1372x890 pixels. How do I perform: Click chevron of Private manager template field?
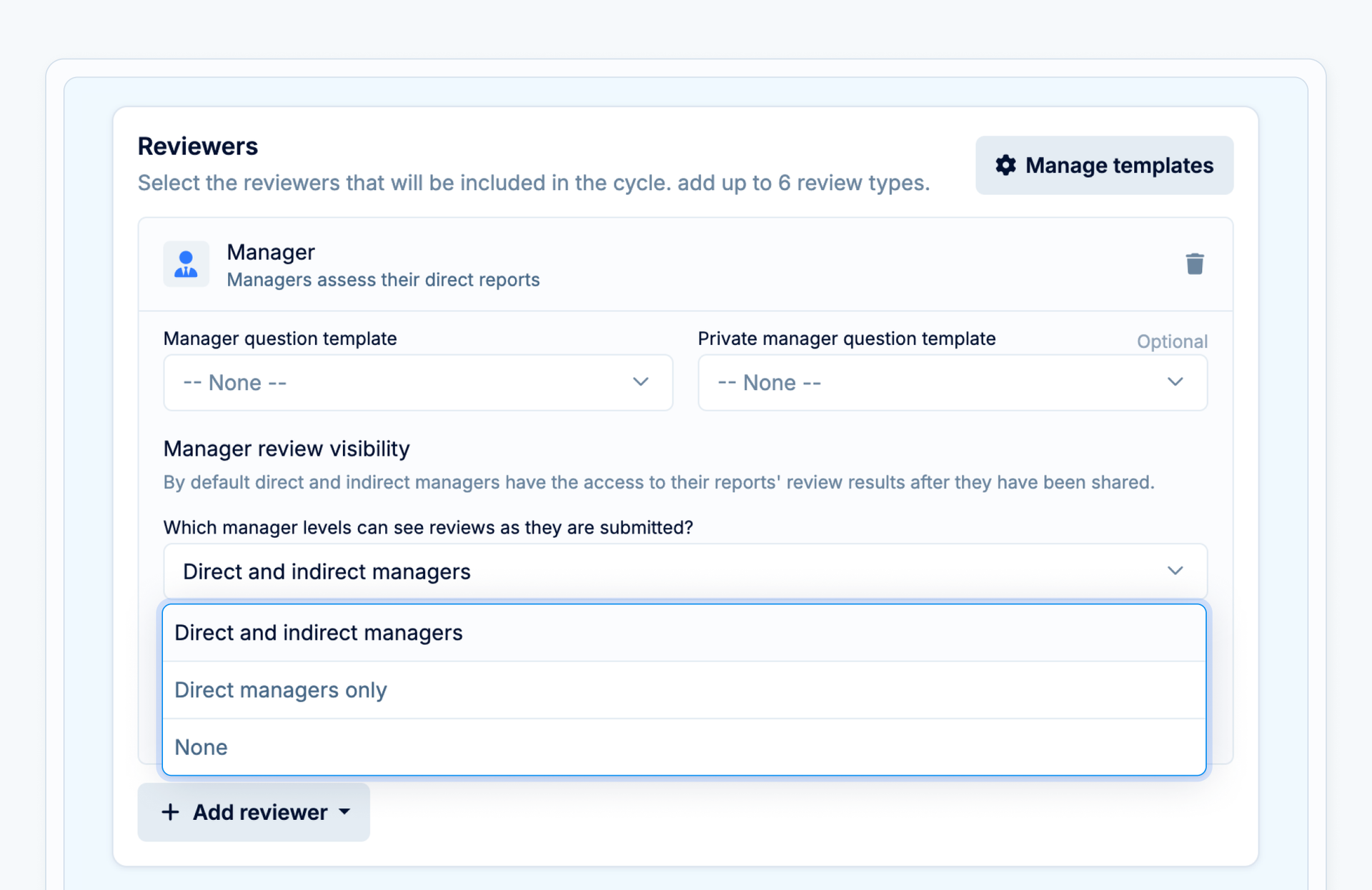point(1175,382)
